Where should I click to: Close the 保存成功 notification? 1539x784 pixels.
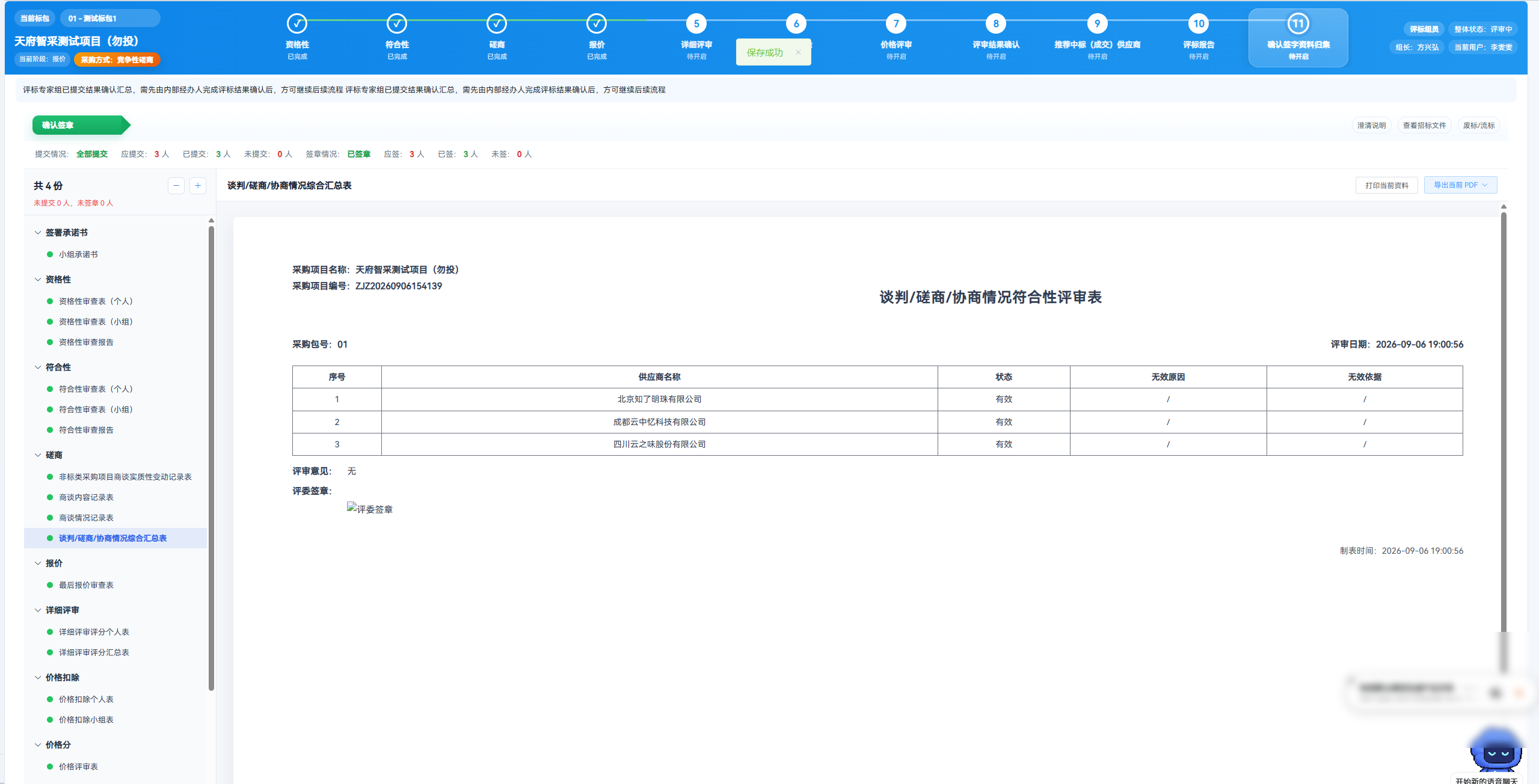pos(798,52)
